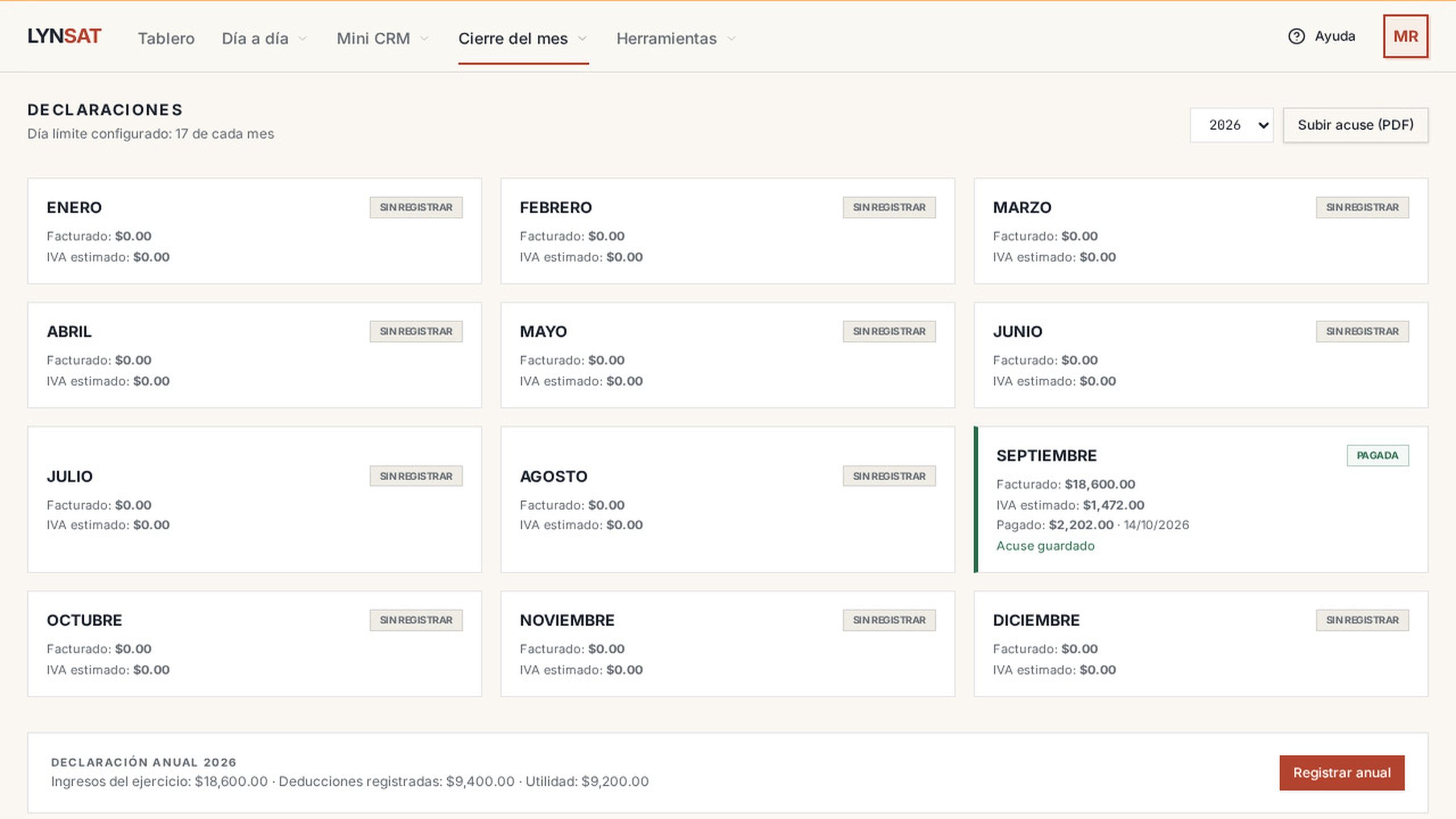Select the SEPTIEMBRE month heading
The image size is (1456, 819).
point(1046,456)
